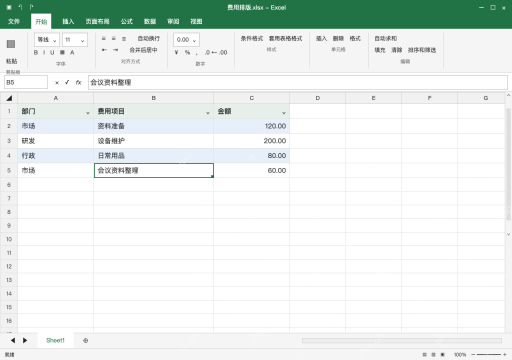The width and height of the screenshot is (512, 360).
Task: Click the formula bar showing 会议资料整理
Action: point(298,82)
